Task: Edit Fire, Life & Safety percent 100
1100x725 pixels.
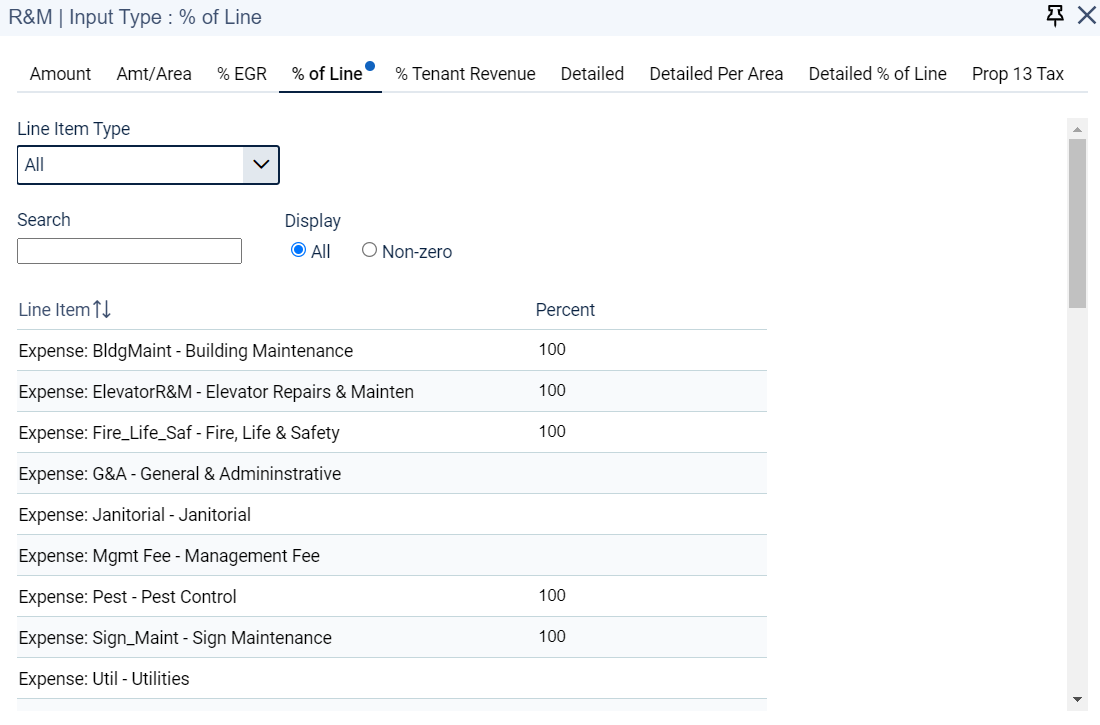Action: [x=552, y=431]
